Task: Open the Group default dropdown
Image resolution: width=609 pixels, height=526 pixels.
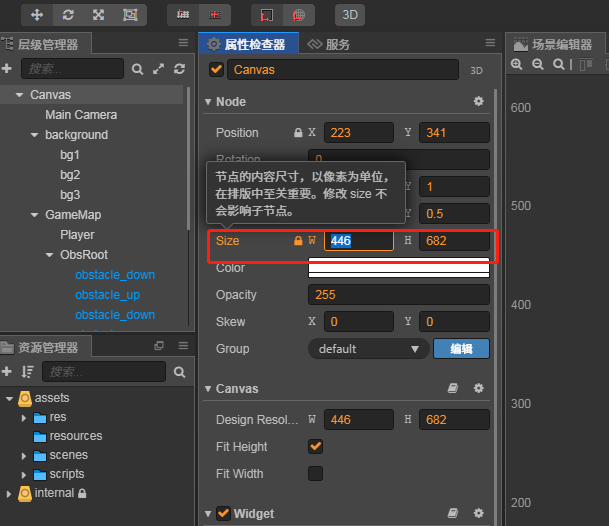Action: pos(369,348)
